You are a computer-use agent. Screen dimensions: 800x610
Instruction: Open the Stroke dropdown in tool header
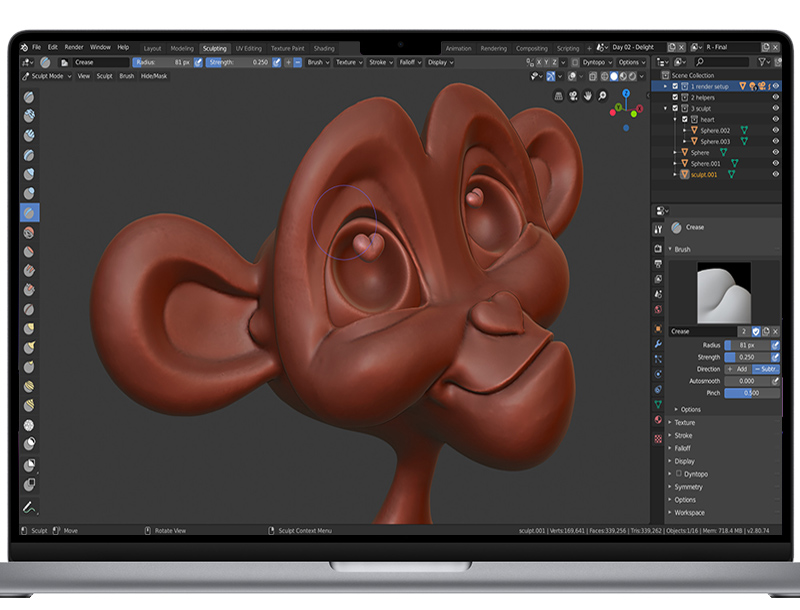381,62
